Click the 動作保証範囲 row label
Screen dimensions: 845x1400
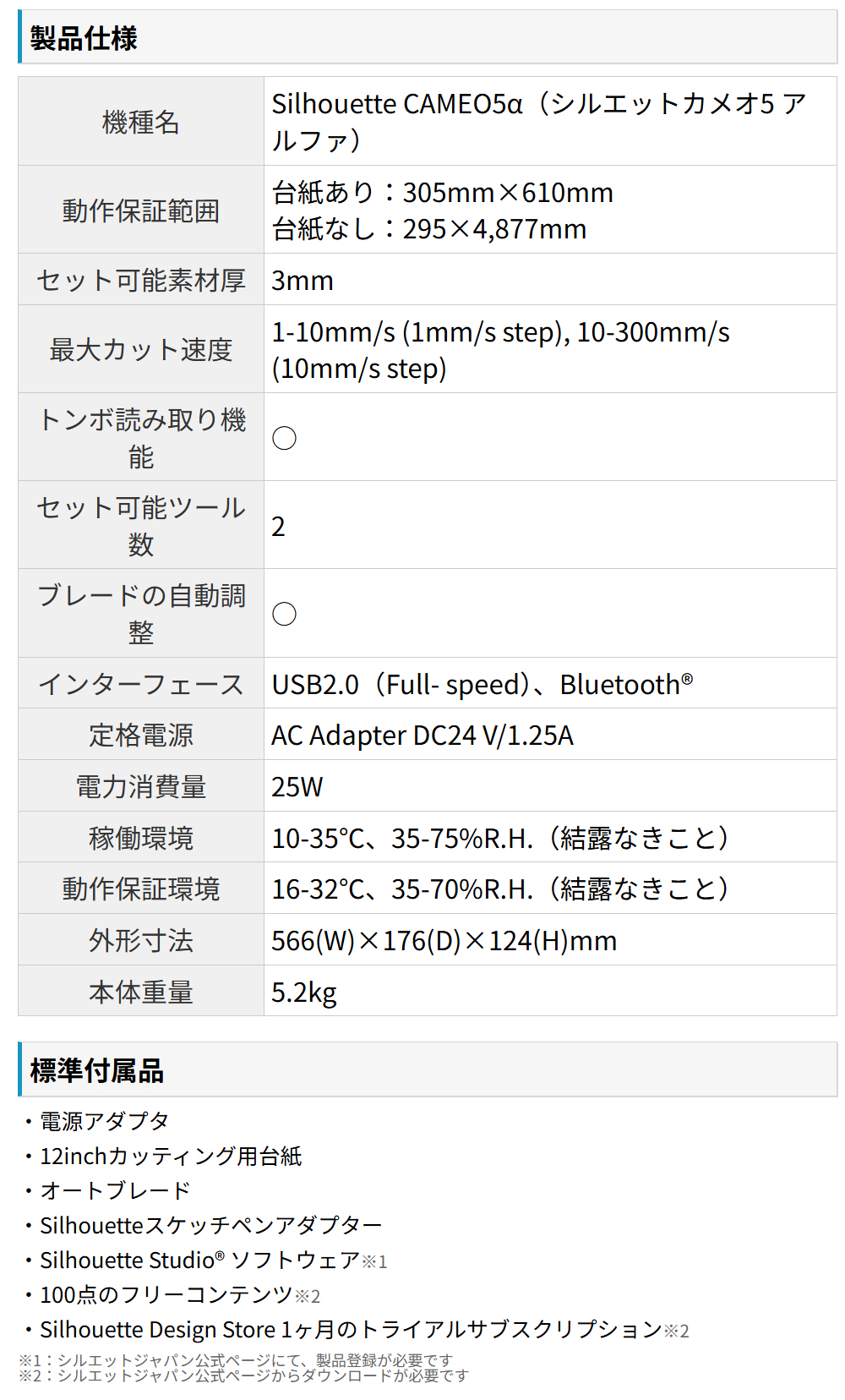[x=140, y=211]
